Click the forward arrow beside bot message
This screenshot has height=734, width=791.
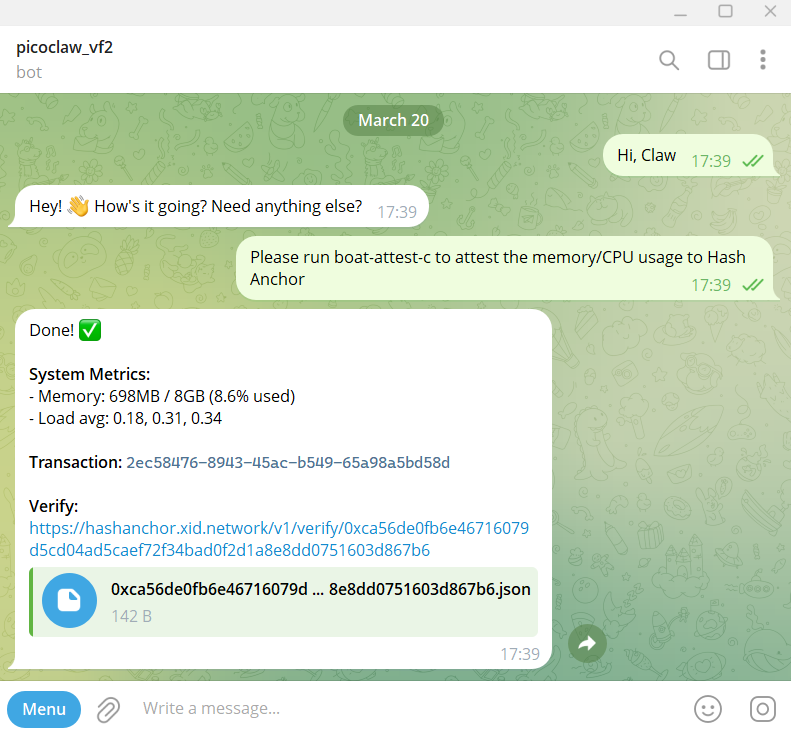tap(587, 643)
